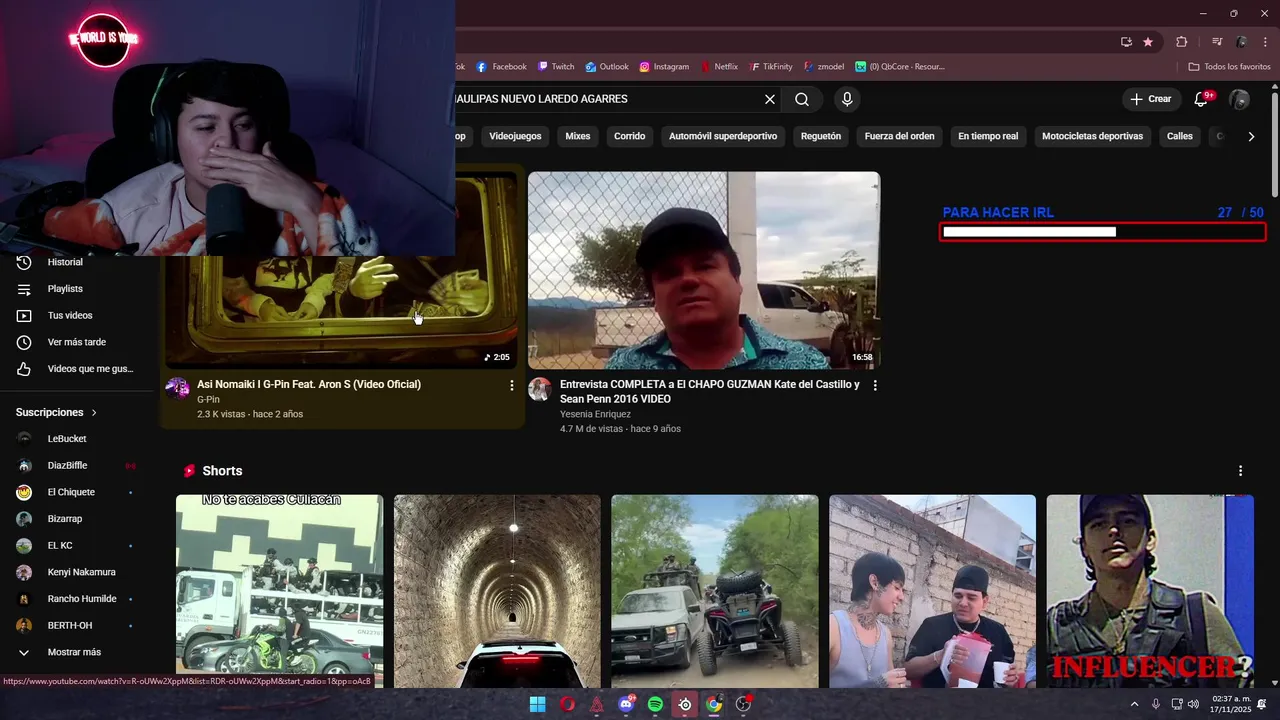Open options for El Chapo Guzman interview video
1280x720 pixels.
click(x=875, y=385)
